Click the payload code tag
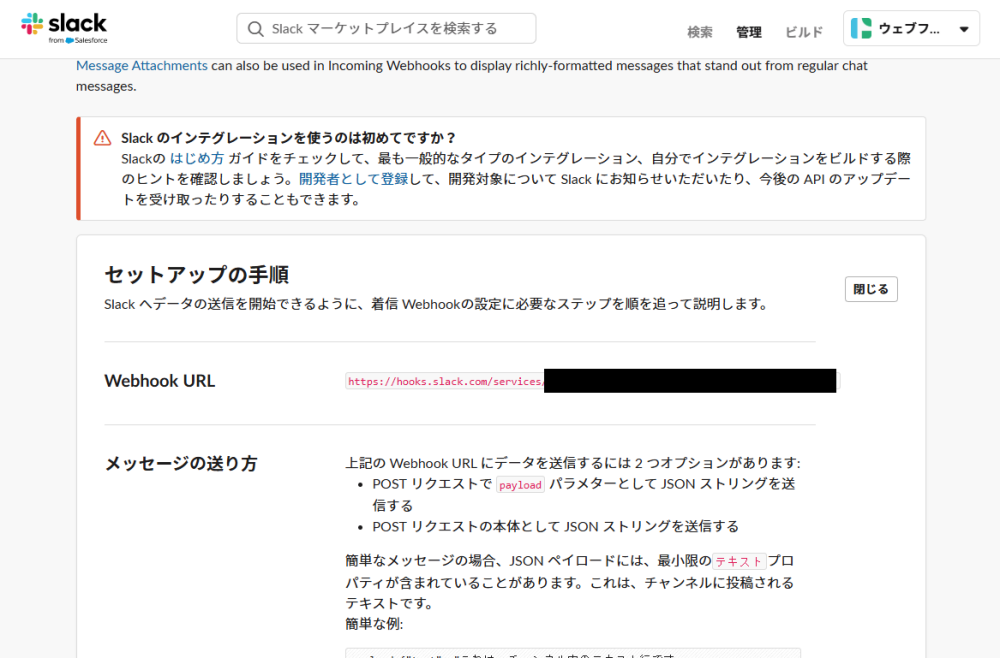 [x=520, y=485]
